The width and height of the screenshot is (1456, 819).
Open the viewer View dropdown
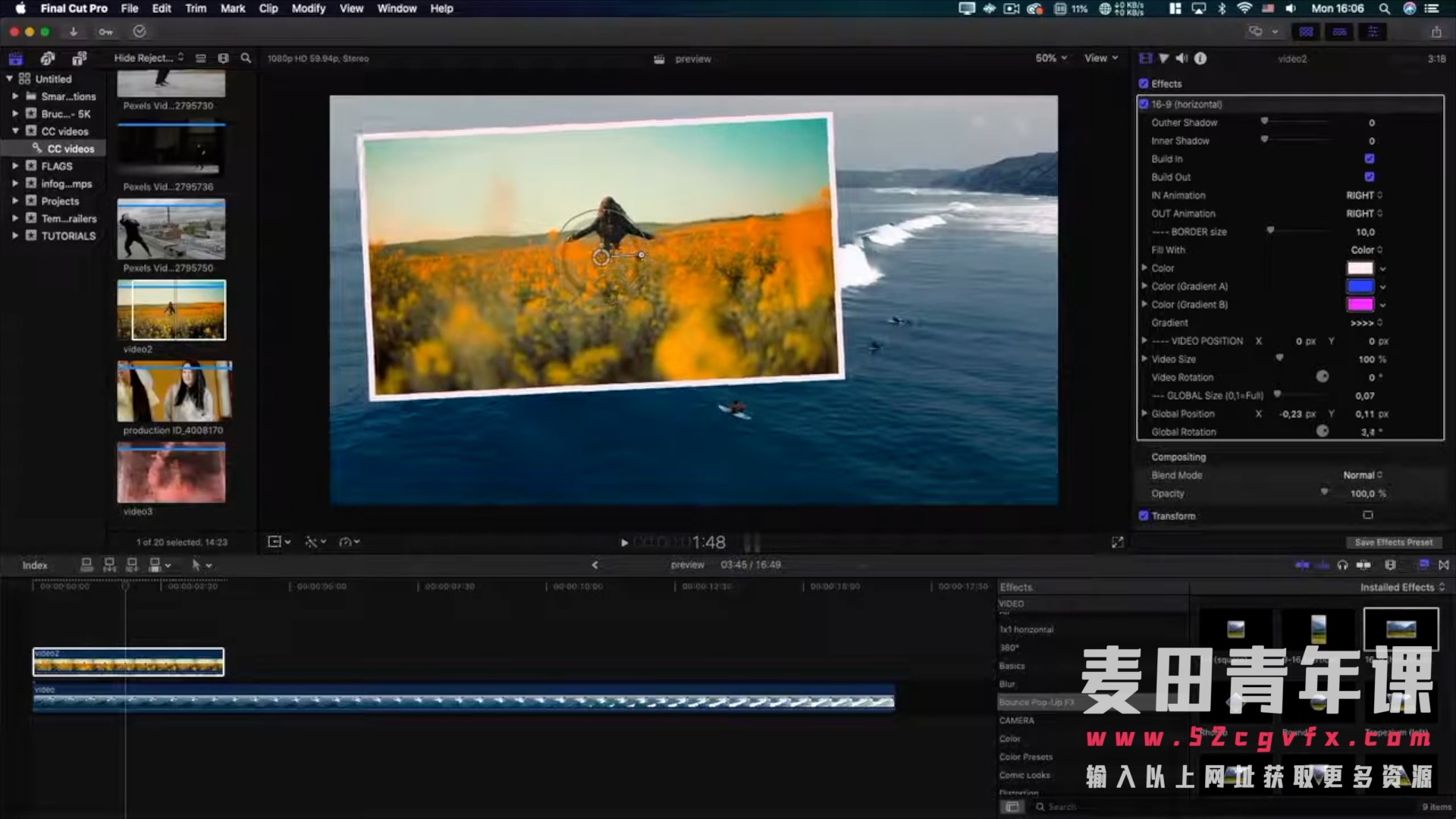[1101, 58]
